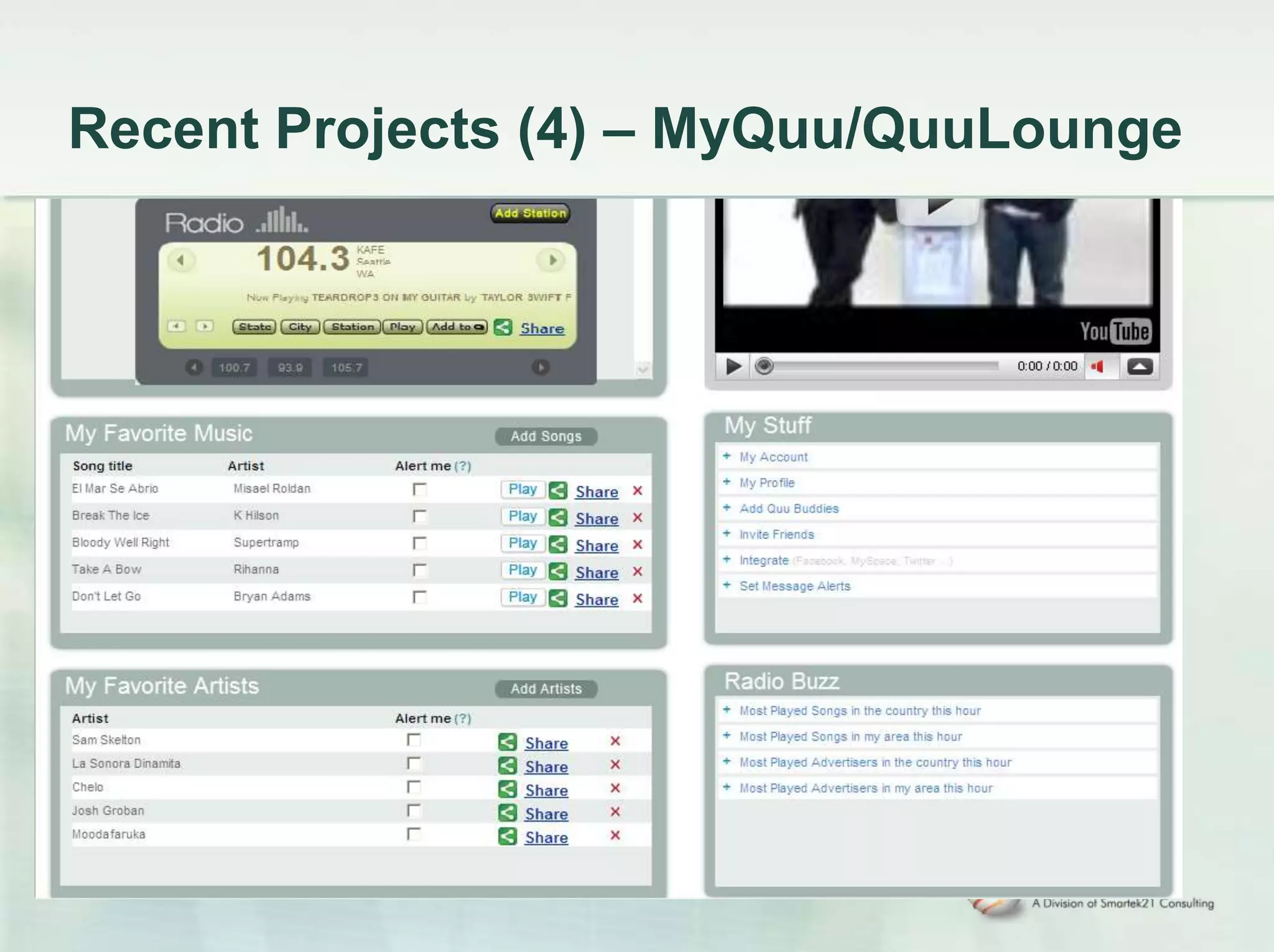
Task: Expand Set Message Alerts entry
Action: 794,586
